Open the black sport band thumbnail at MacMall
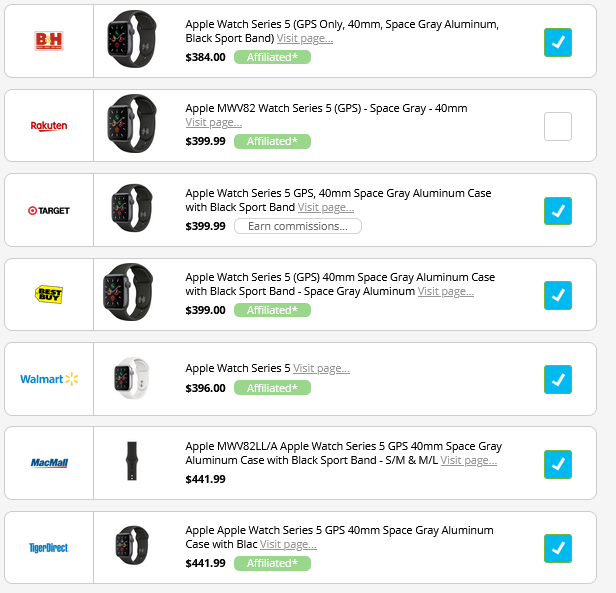The image size is (616, 593). pos(130,463)
